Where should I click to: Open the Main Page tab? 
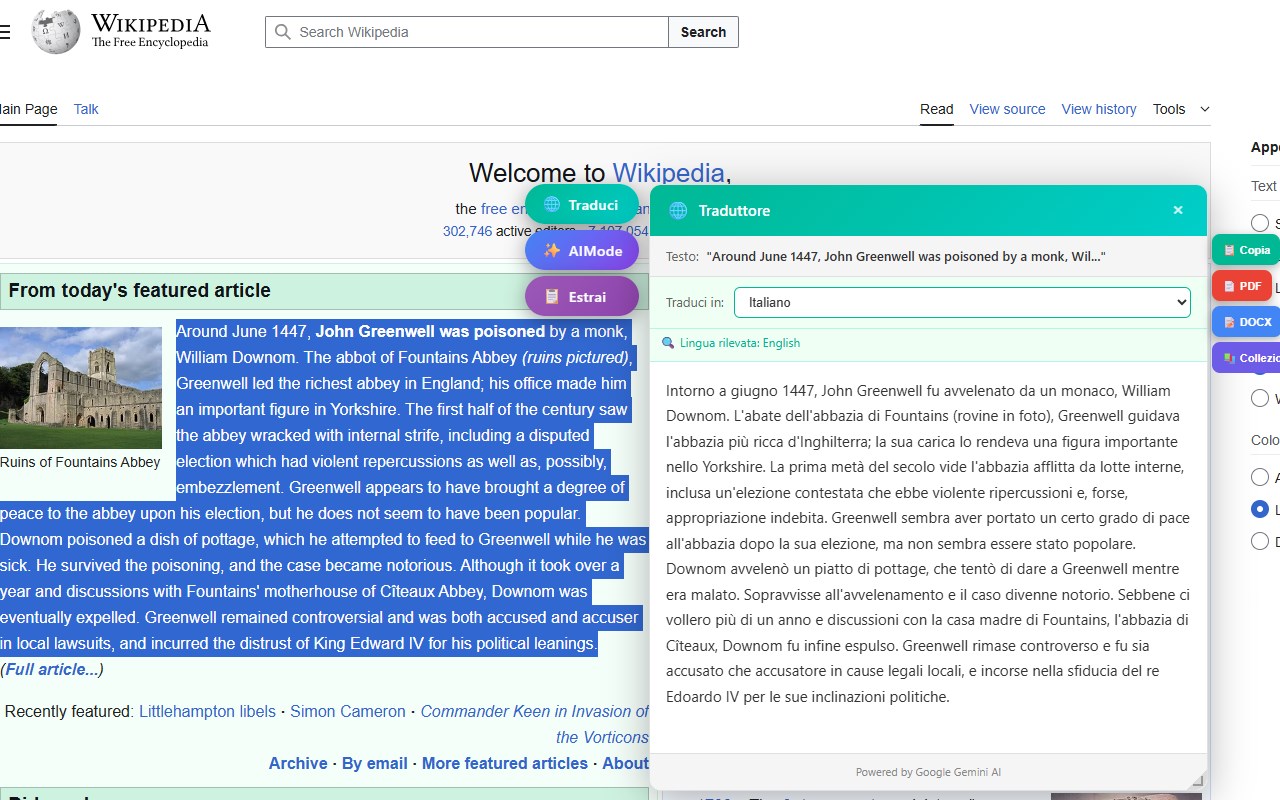pyautogui.click(x=29, y=109)
